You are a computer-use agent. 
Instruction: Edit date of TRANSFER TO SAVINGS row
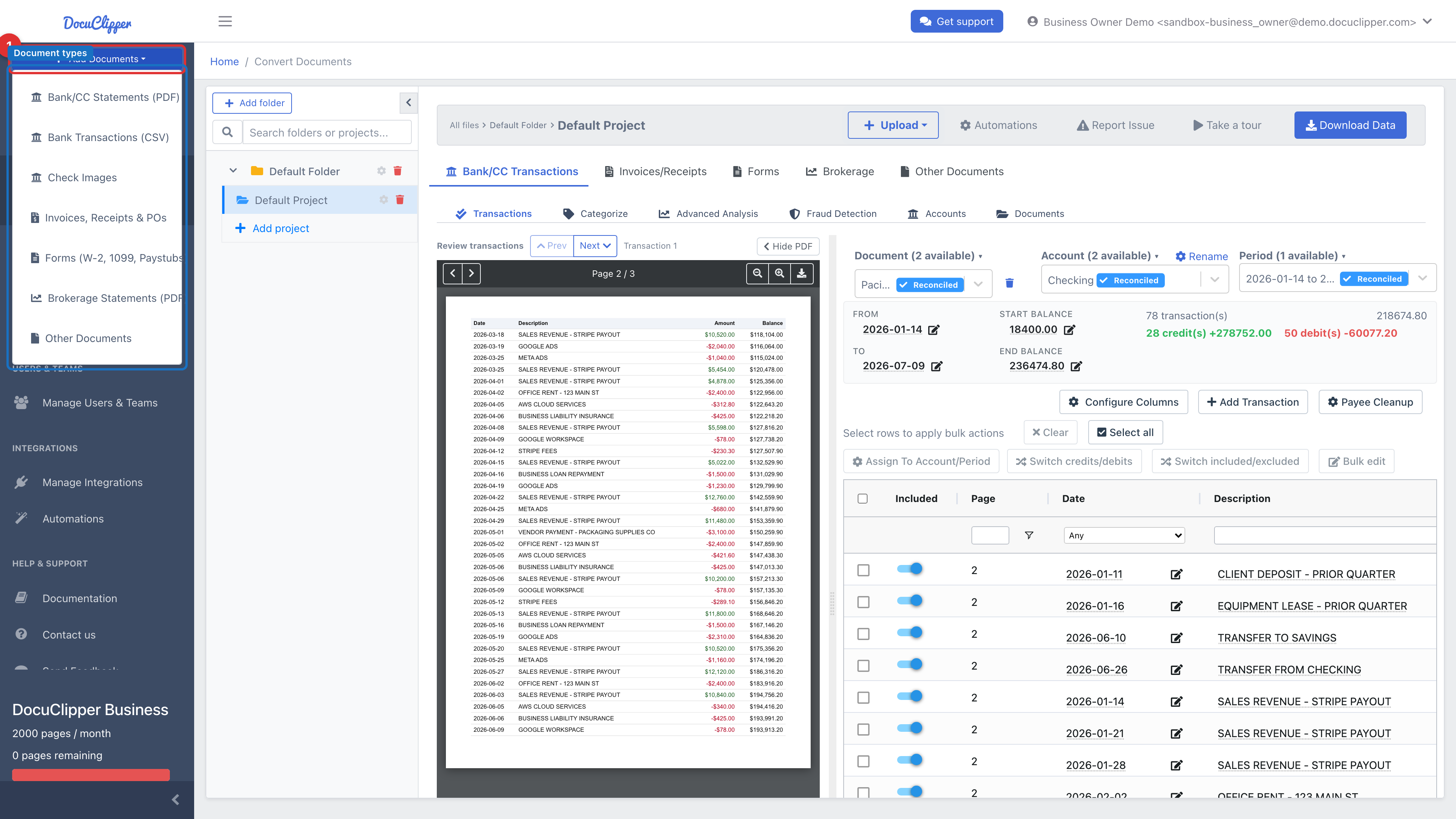1176,638
